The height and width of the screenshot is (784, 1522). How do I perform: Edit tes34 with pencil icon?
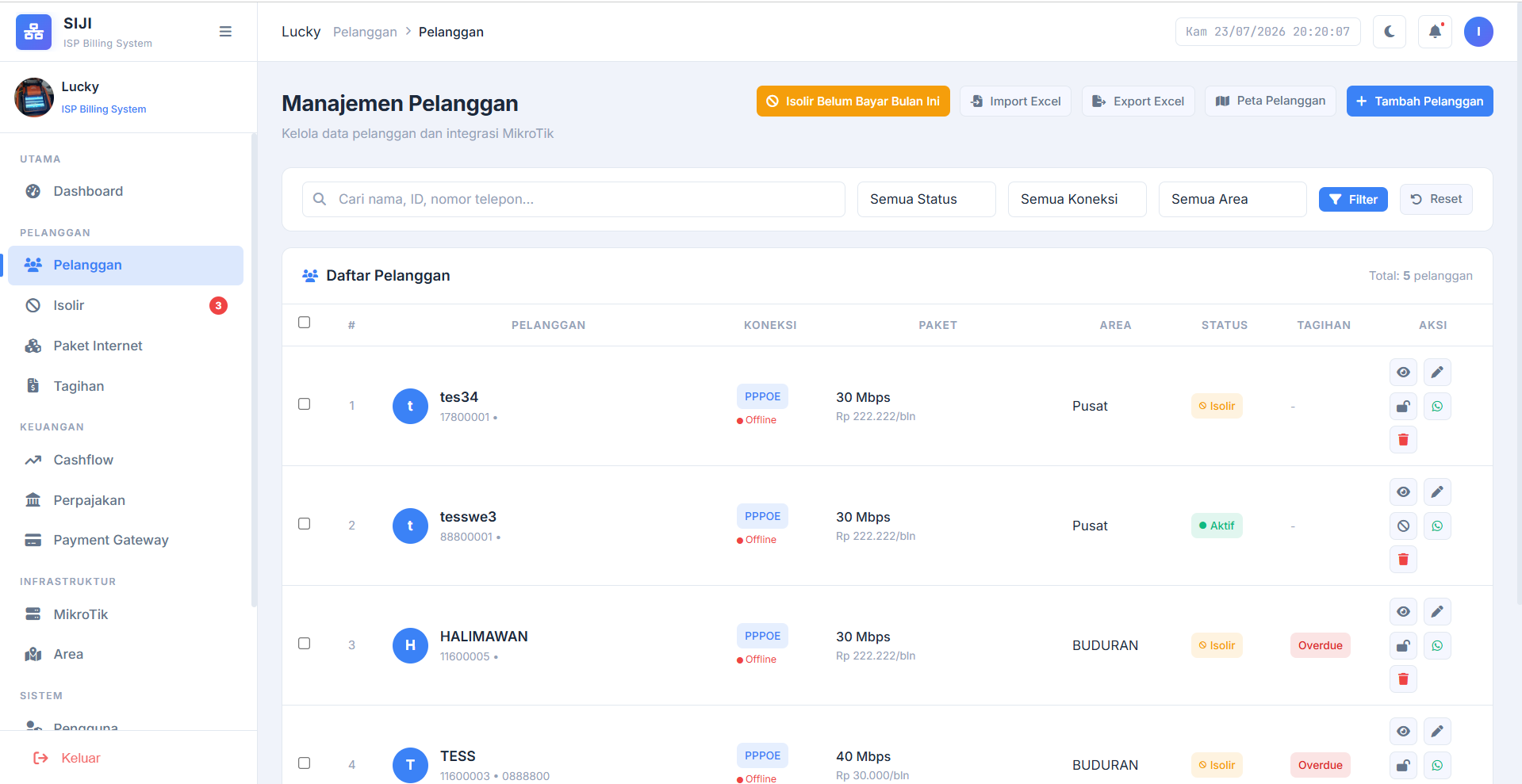click(x=1437, y=373)
